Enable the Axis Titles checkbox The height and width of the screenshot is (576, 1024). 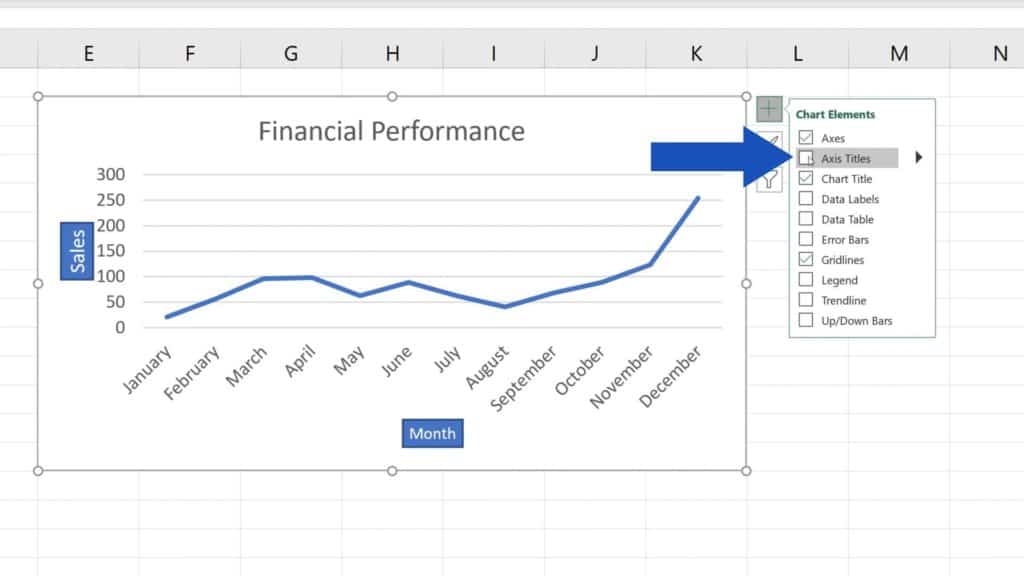click(x=806, y=158)
